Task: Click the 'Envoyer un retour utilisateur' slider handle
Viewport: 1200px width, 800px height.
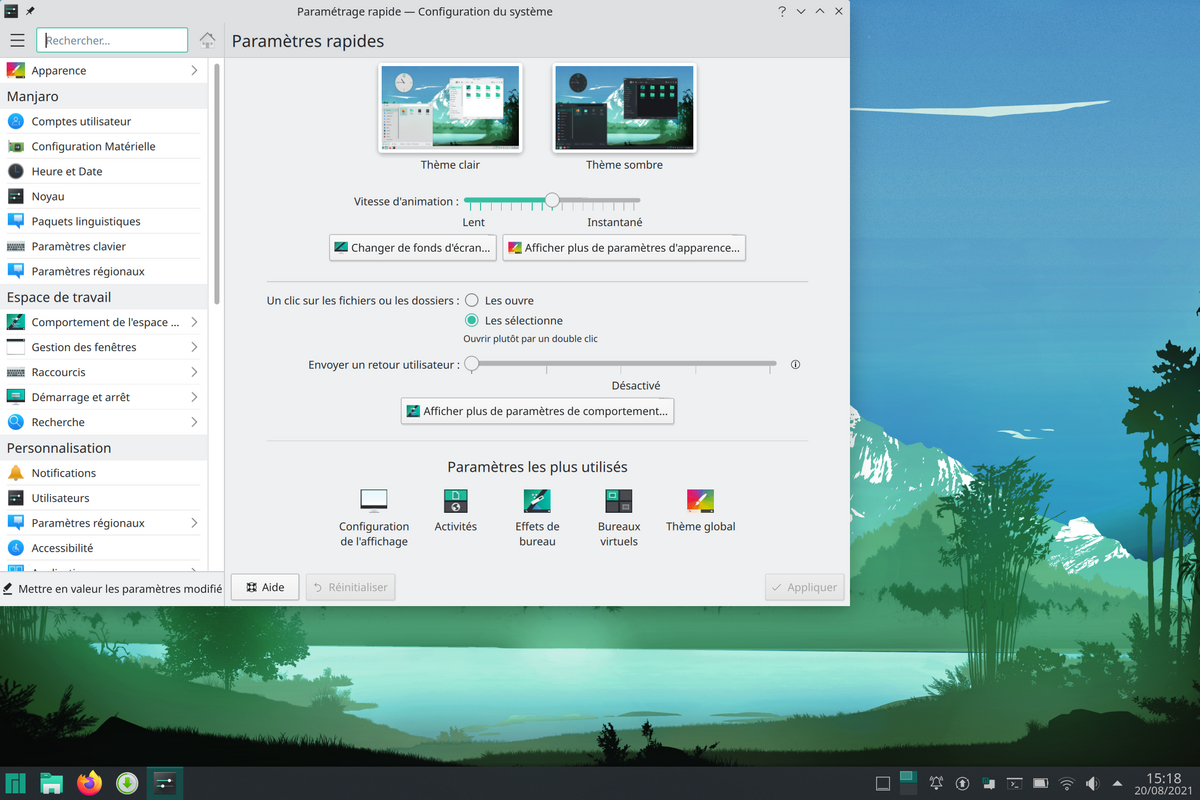Action: coord(471,364)
